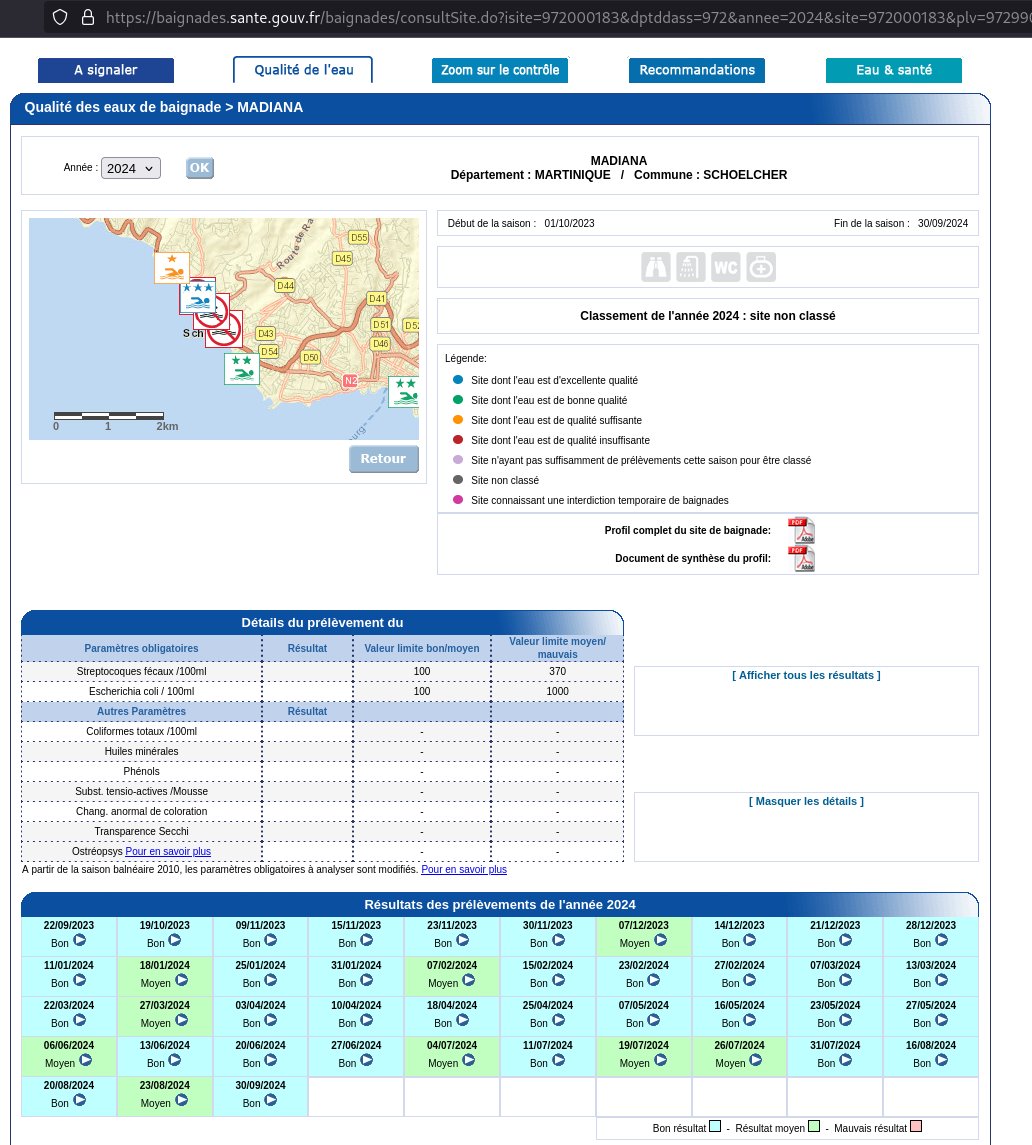Click the shower facility icon
This screenshot has width=1032, height=1145.
point(690,267)
